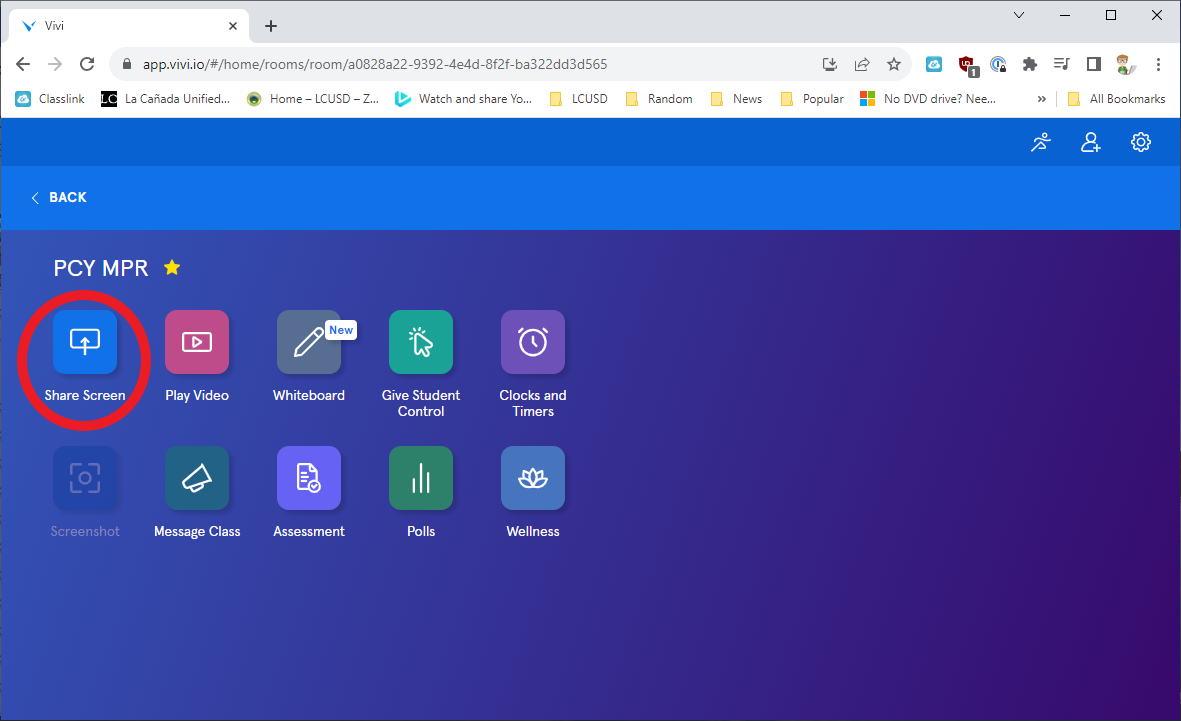Screen dimensions: 1181x721
Task: Launch the Play Video tile
Action: pos(197,342)
